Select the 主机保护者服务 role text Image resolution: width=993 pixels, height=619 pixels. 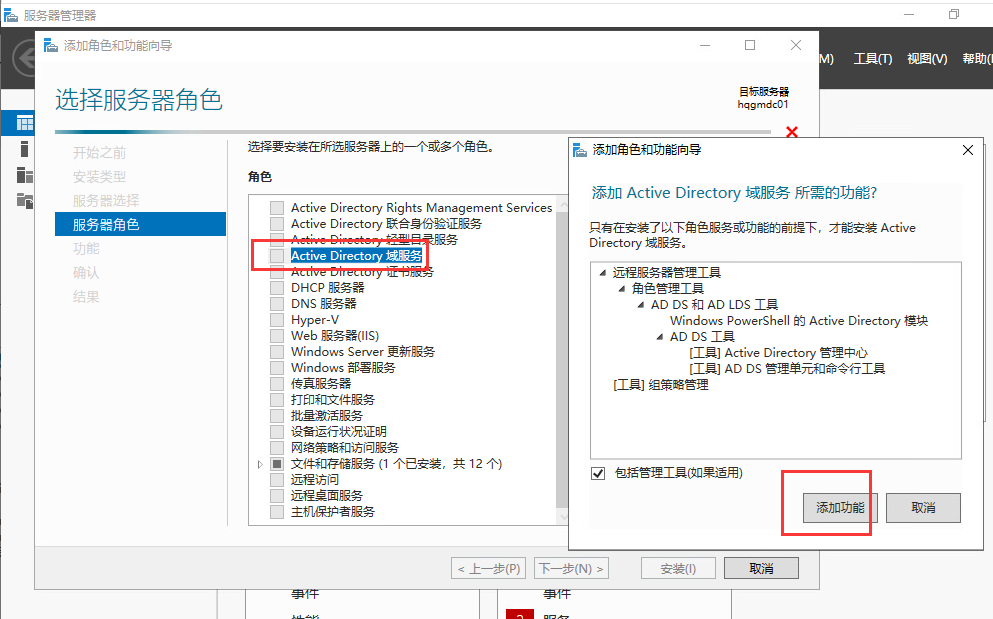pos(332,512)
